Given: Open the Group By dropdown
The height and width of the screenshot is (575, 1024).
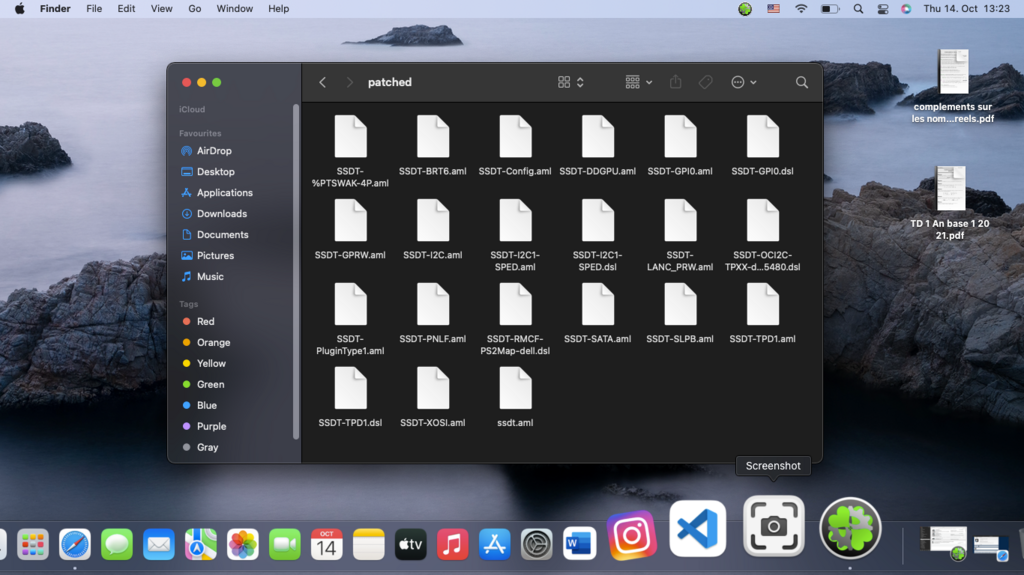Looking at the screenshot, I should pos(638,82).
